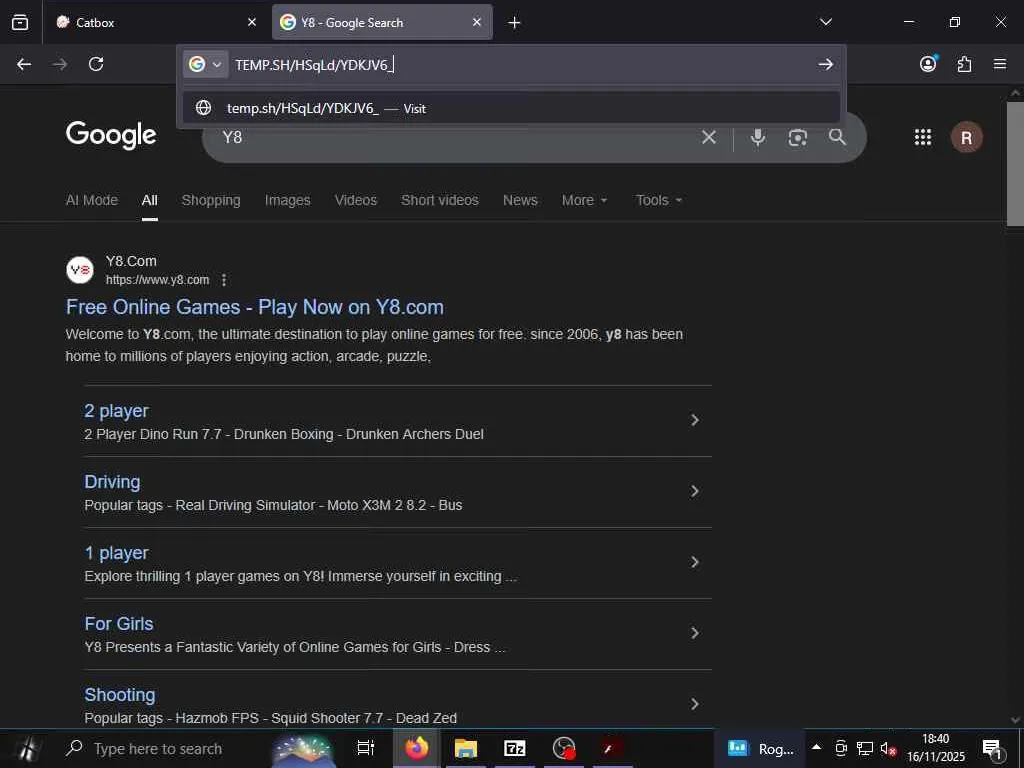The image size is (1024, 768).
Task: Click the go arrow in address bar
Action: pos(825,64)
